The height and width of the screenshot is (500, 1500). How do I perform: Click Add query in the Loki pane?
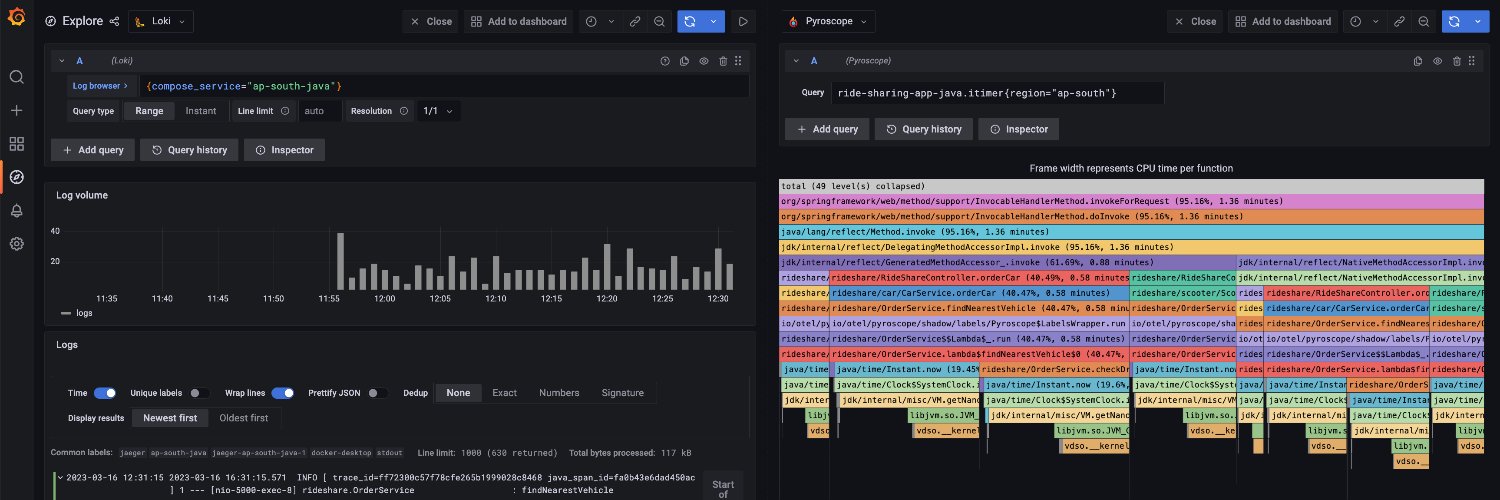pyautogui.click(x=93, y=150)
